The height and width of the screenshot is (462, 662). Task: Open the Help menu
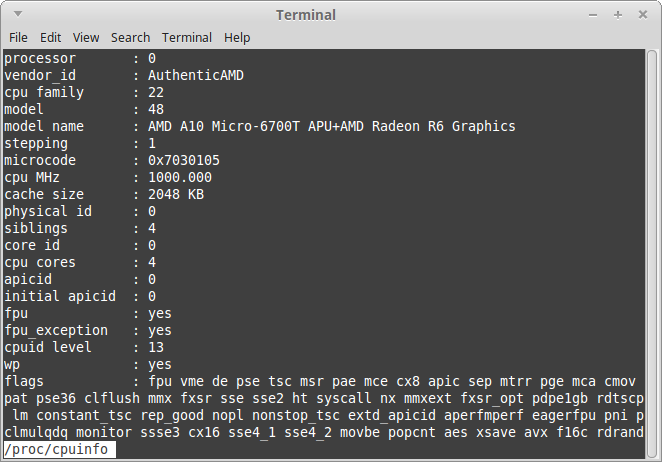[x=237, y=38]
